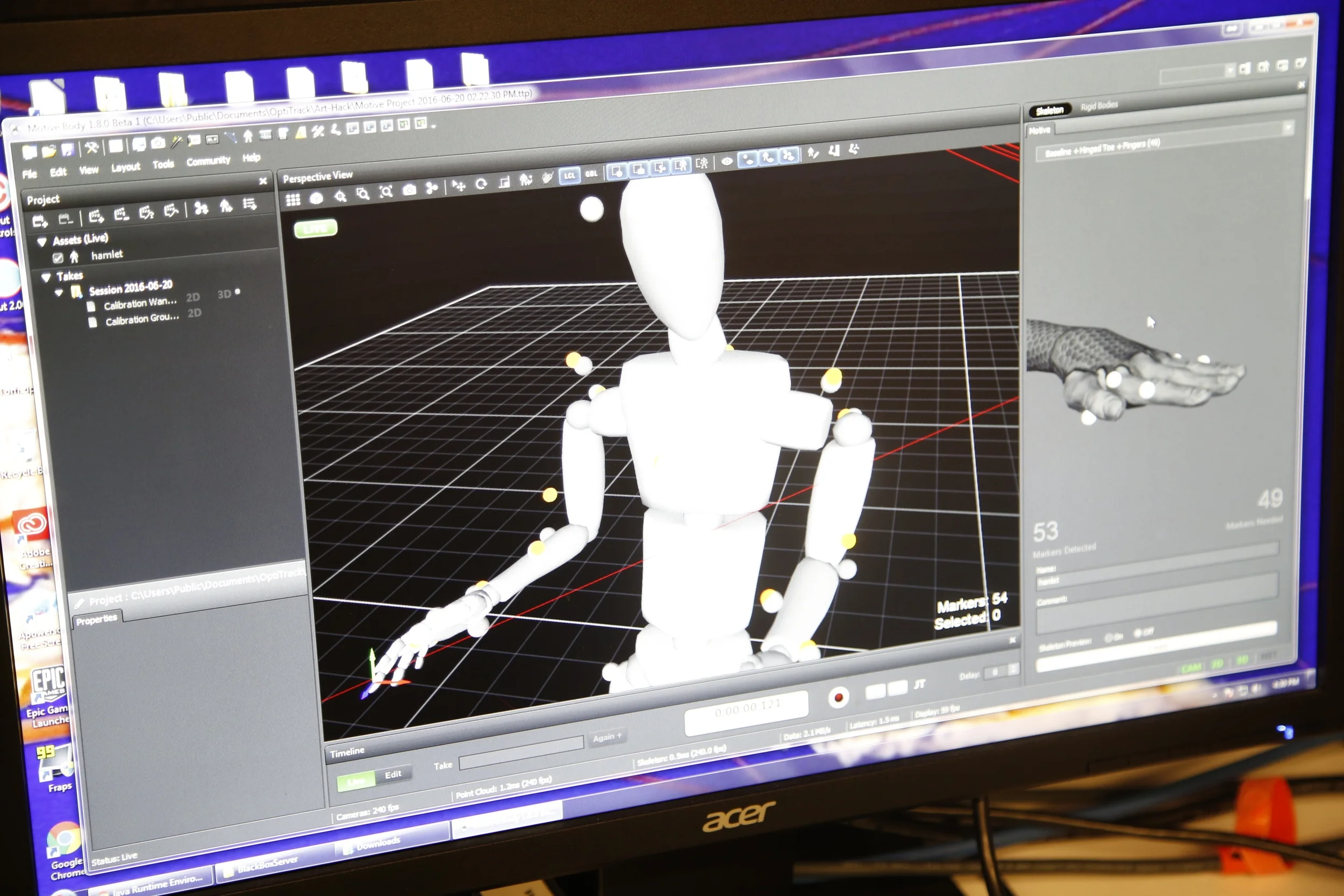Select Skeleton Preview On radio button
The image size is (1344, 896).
coord(1109,637)
